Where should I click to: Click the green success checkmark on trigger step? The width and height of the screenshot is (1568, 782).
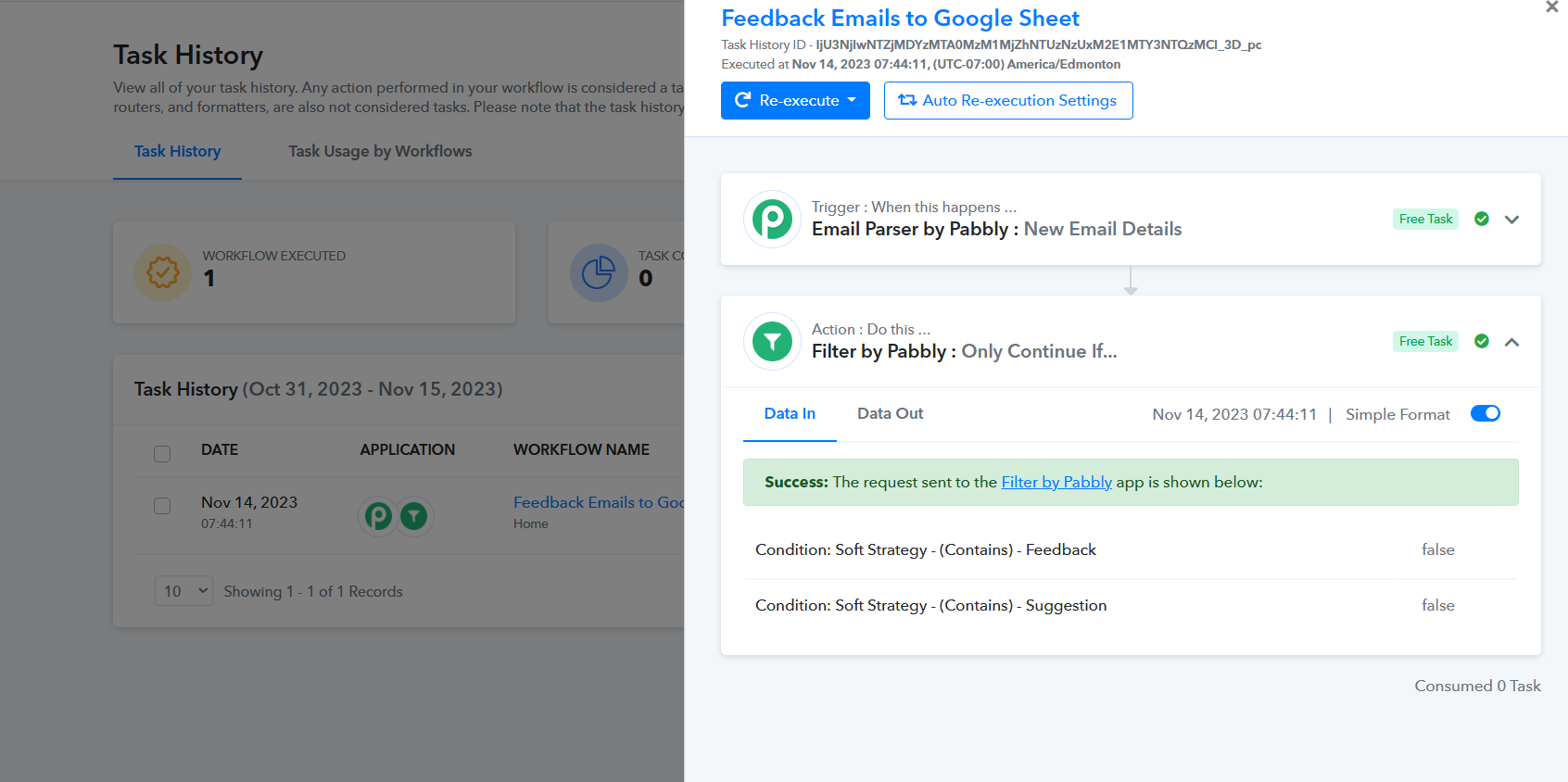1482,219
